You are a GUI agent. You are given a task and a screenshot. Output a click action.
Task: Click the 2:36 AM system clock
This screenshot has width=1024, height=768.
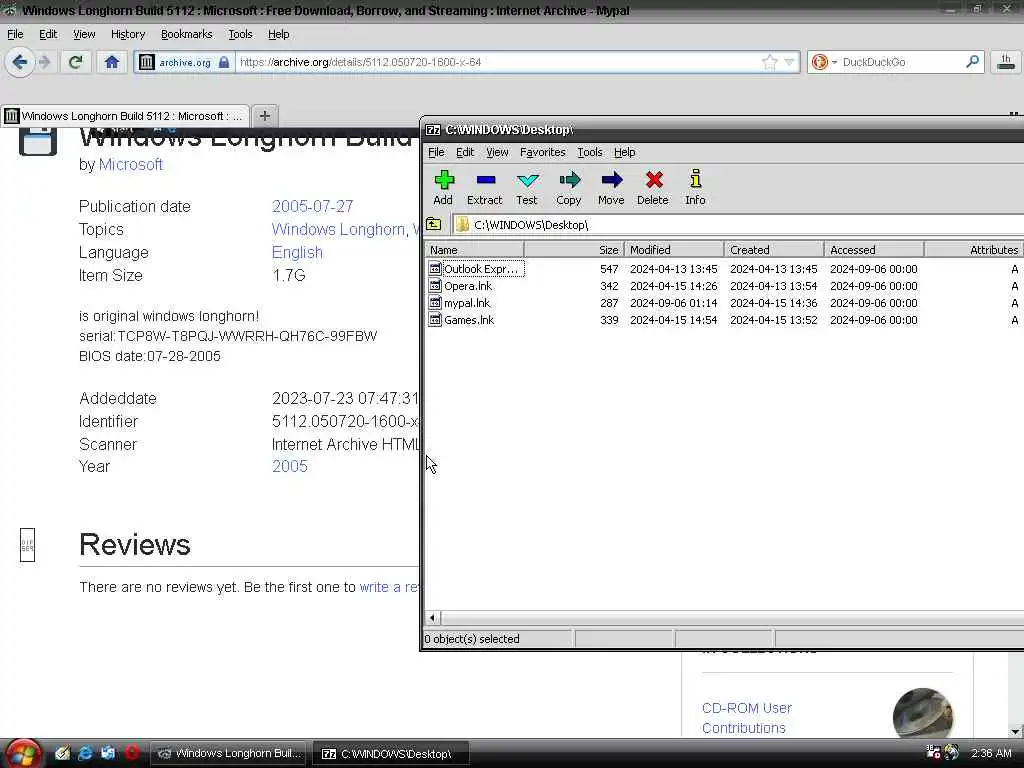click(991, 753)
